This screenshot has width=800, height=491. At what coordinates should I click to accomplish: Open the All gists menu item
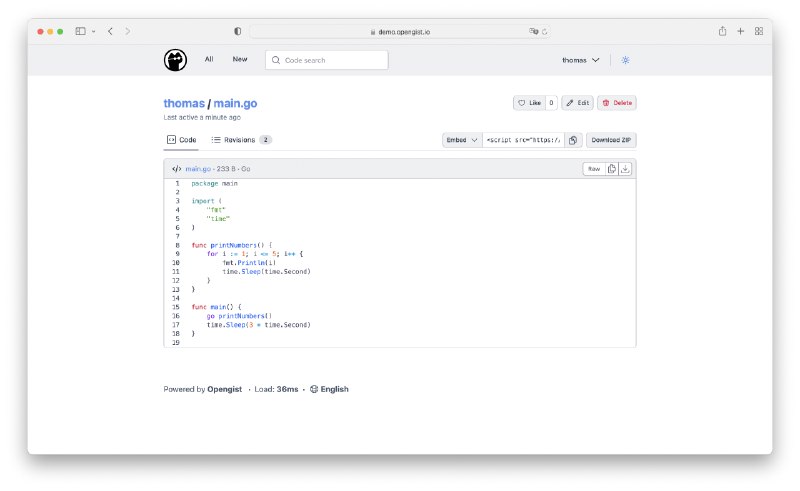[209, 59]
